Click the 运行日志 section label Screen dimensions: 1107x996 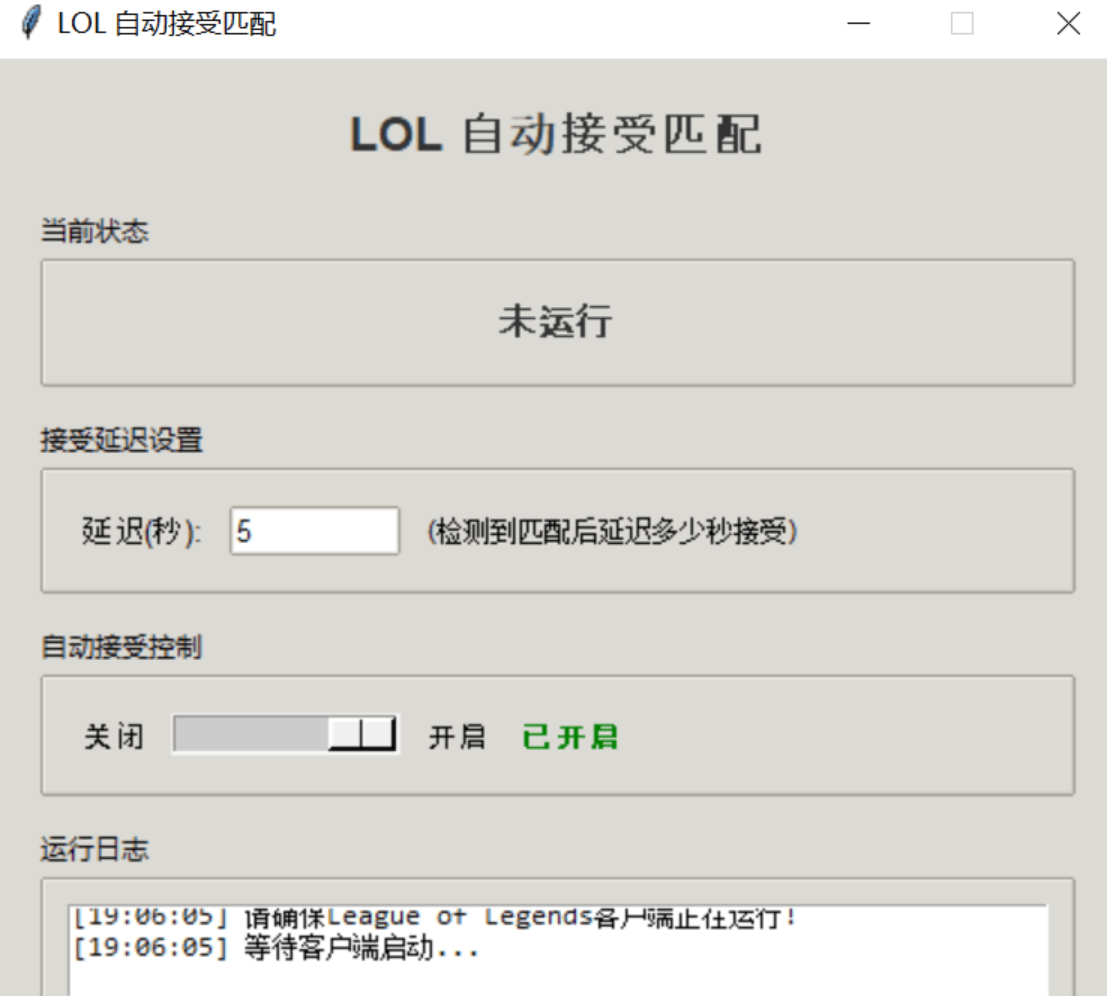[x=95, y=848]
